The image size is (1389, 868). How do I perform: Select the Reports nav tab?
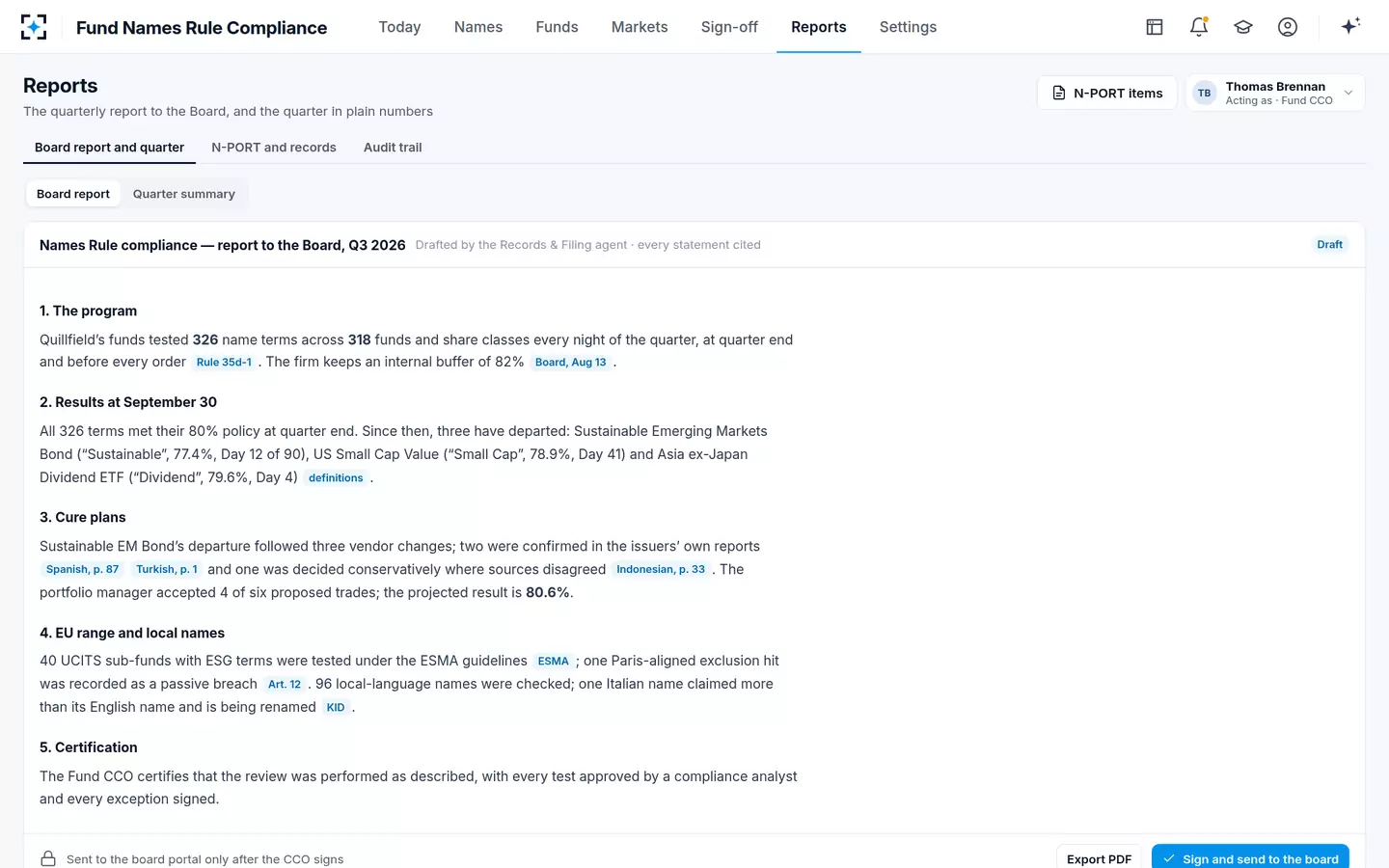(819, 27)
